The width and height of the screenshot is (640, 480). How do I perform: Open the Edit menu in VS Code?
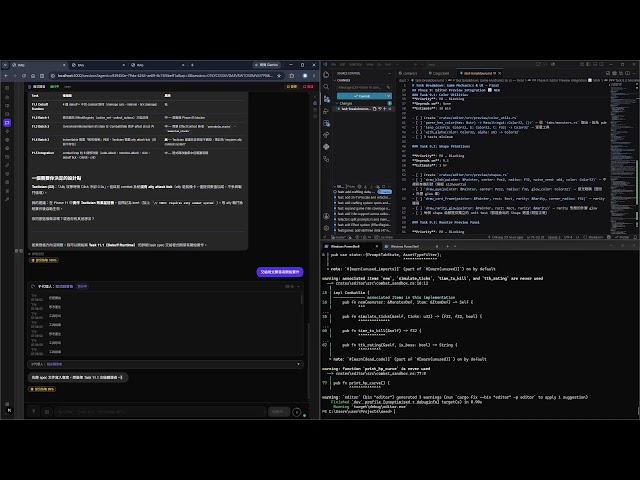(x=342, y=64)
